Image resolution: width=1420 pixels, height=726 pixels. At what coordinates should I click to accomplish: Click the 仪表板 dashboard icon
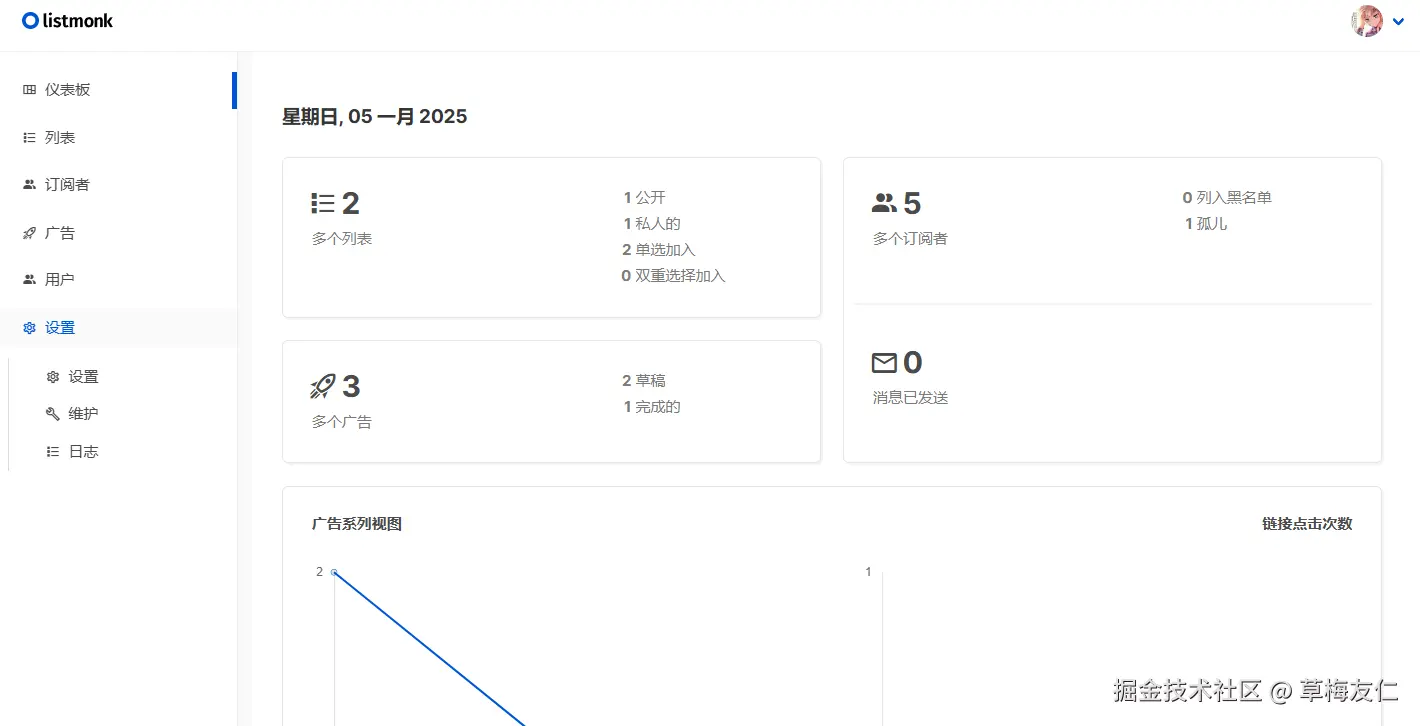(29, 90)
